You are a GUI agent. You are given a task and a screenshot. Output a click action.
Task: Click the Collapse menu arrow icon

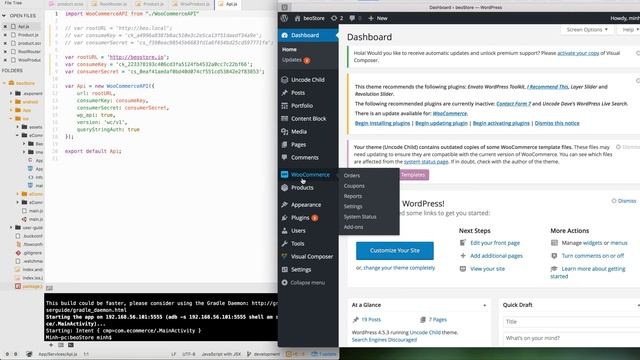284,282
